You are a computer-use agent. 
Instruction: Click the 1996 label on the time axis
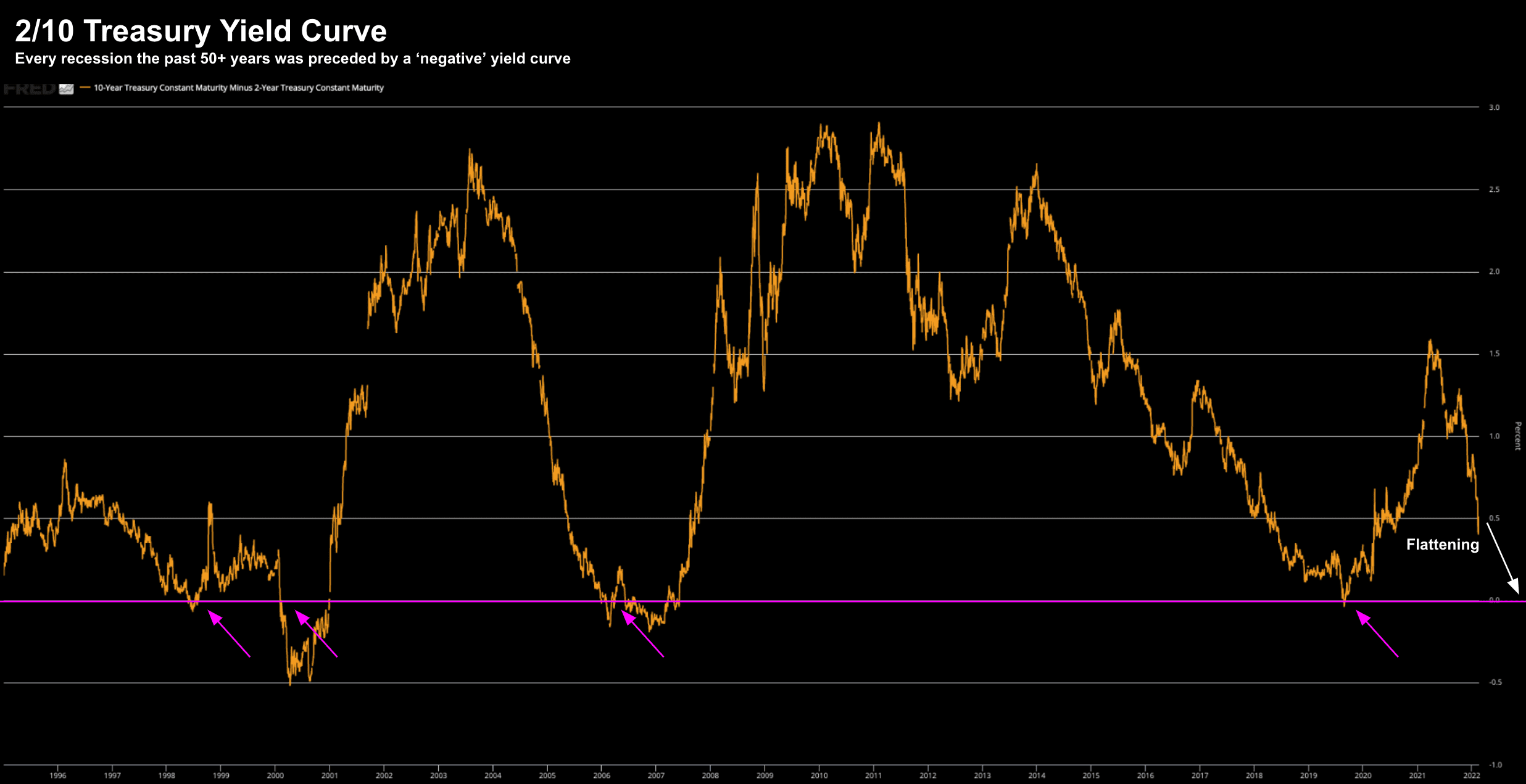(x=58, y=775)
